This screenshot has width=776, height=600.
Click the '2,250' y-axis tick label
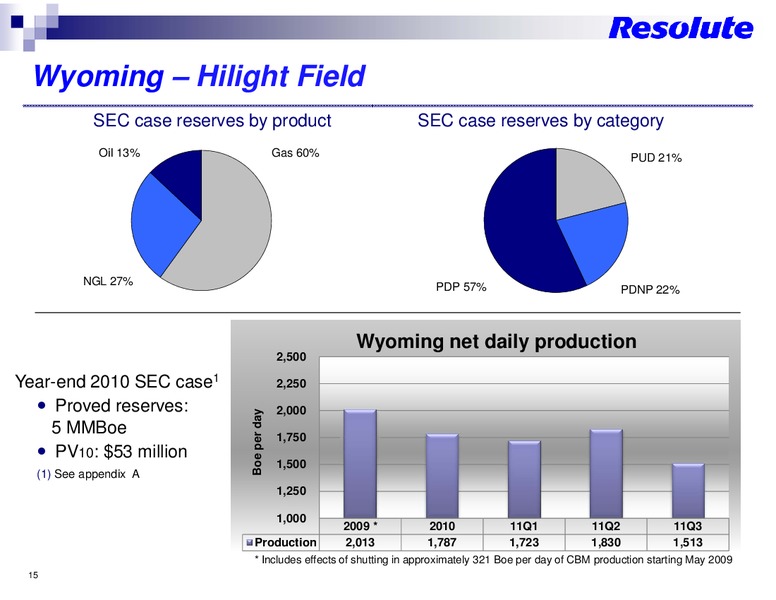pyautogui.click(x=291, y=384)
